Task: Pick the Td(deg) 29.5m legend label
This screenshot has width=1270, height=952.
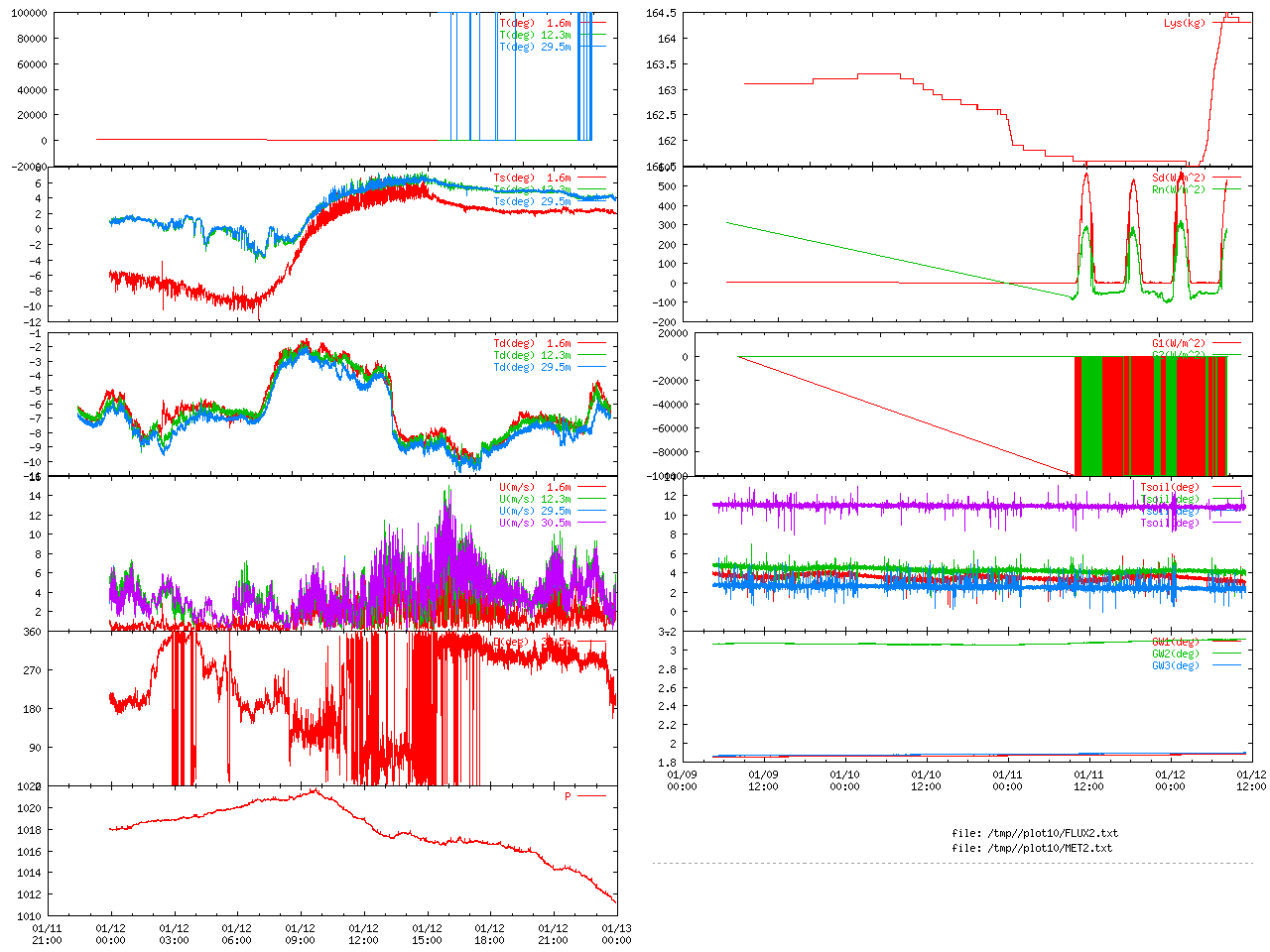Action: point(533,367)
